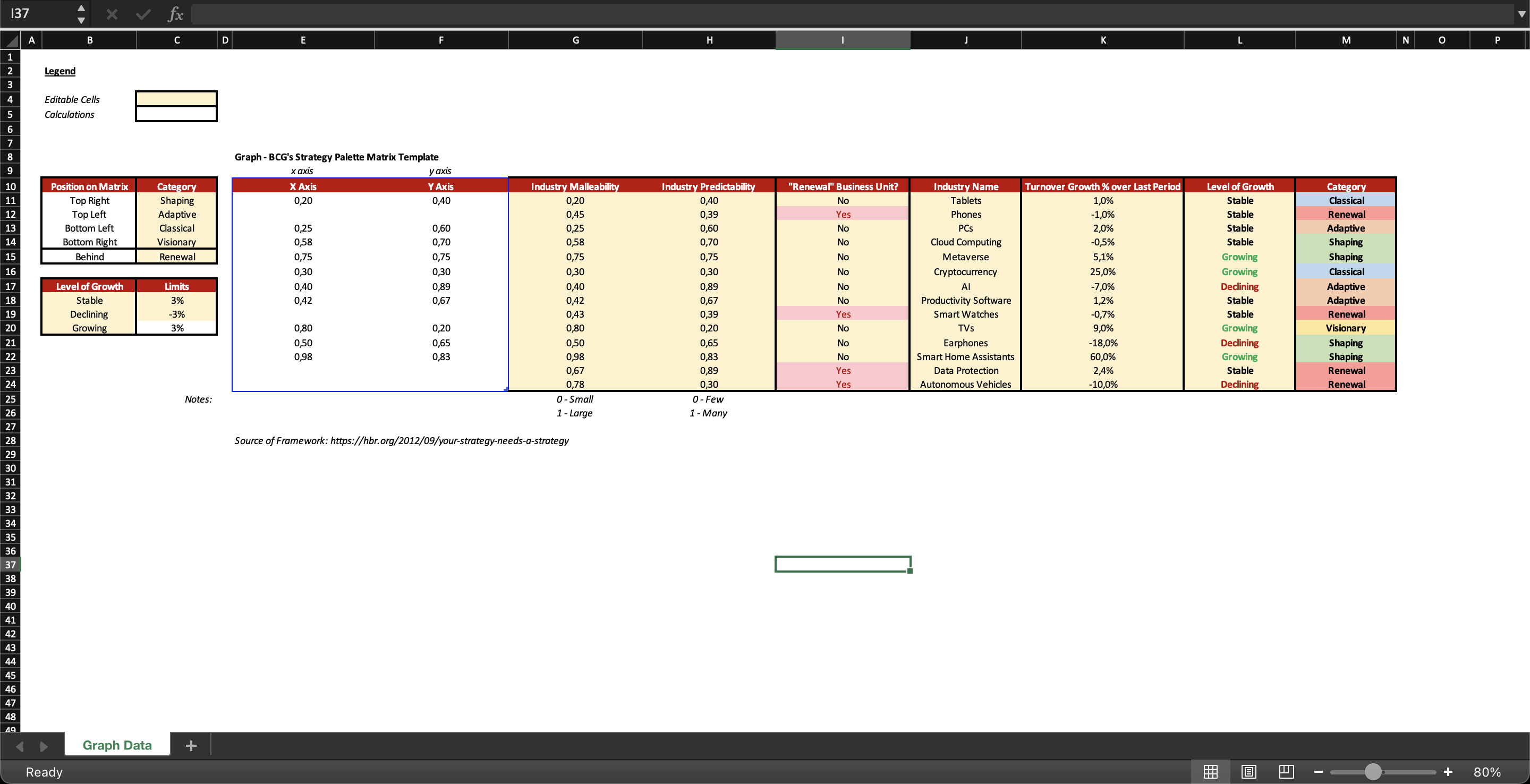Select the Smart Home Assistants cell
Screen dimensions: 1530x784
966,356
